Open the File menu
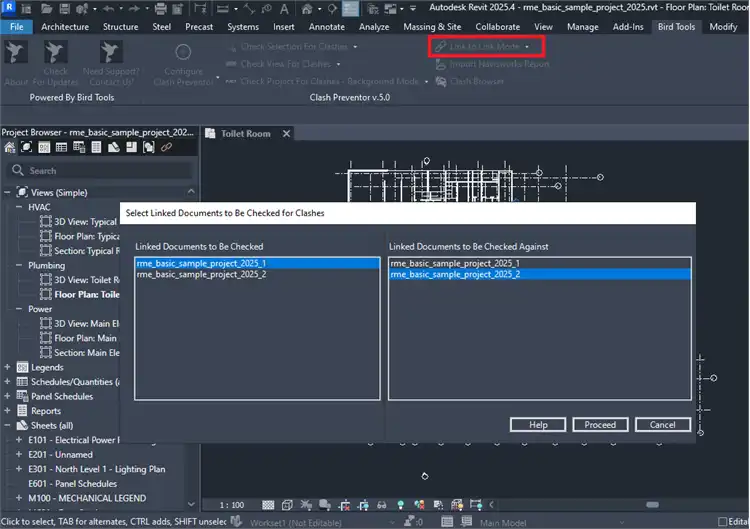Image resolution: width=750 pixels, height=529 pixels. click(x=17, y=27)
